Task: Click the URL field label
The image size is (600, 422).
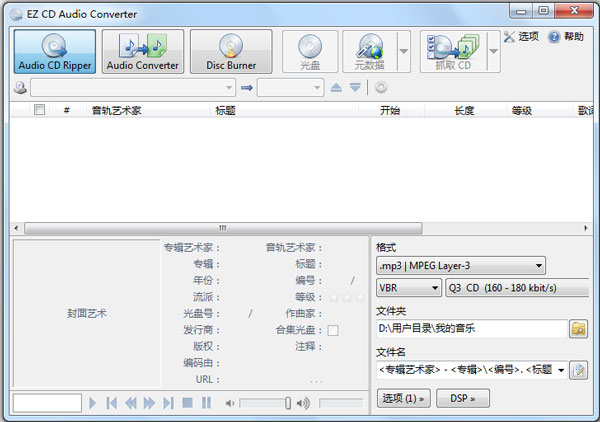Action: pos(208,380)
